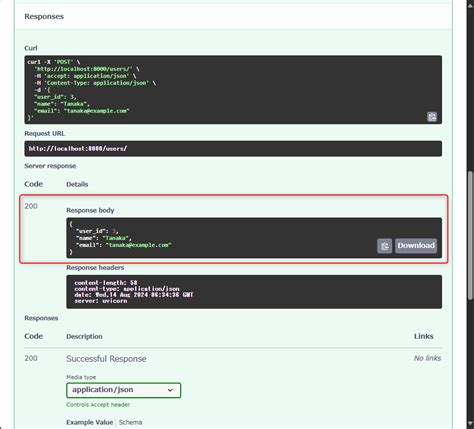The image size is (474, 429).
Task: Click the Responses heading at top
Action: [44, 16]
